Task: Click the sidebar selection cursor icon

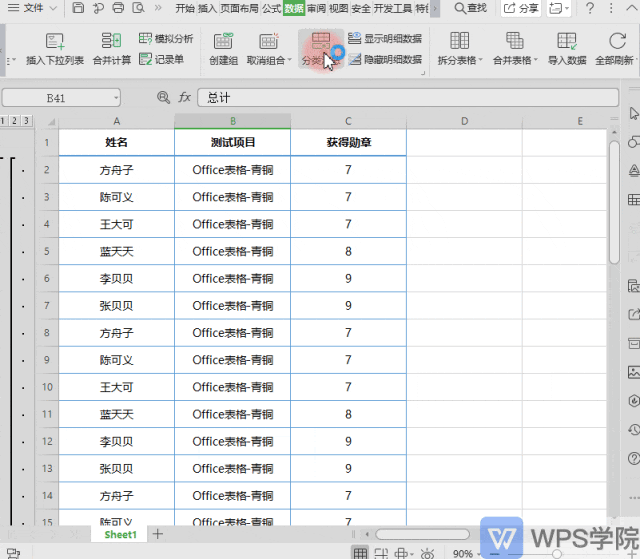Action: (x=634, y=114)
